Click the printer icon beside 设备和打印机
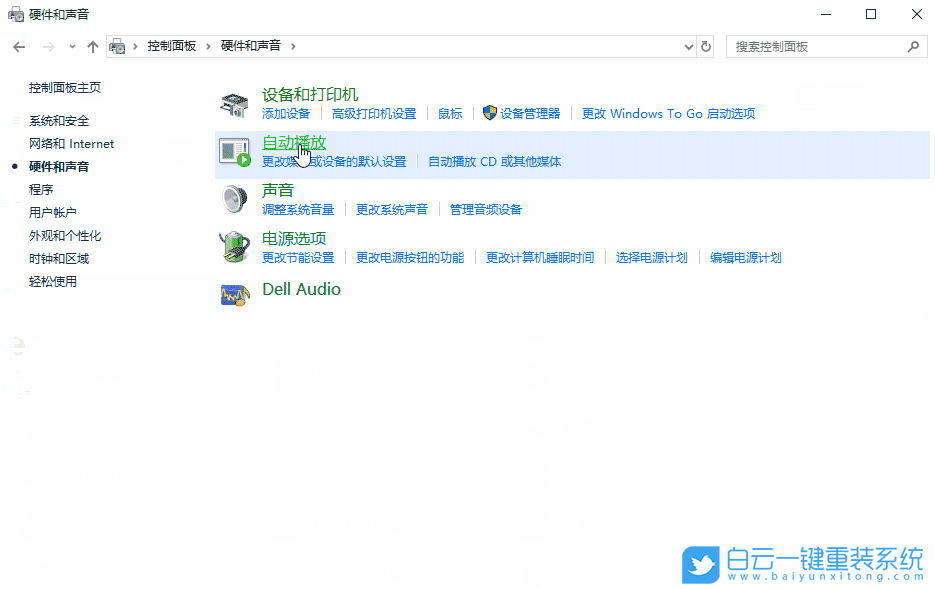 [234, 102]
